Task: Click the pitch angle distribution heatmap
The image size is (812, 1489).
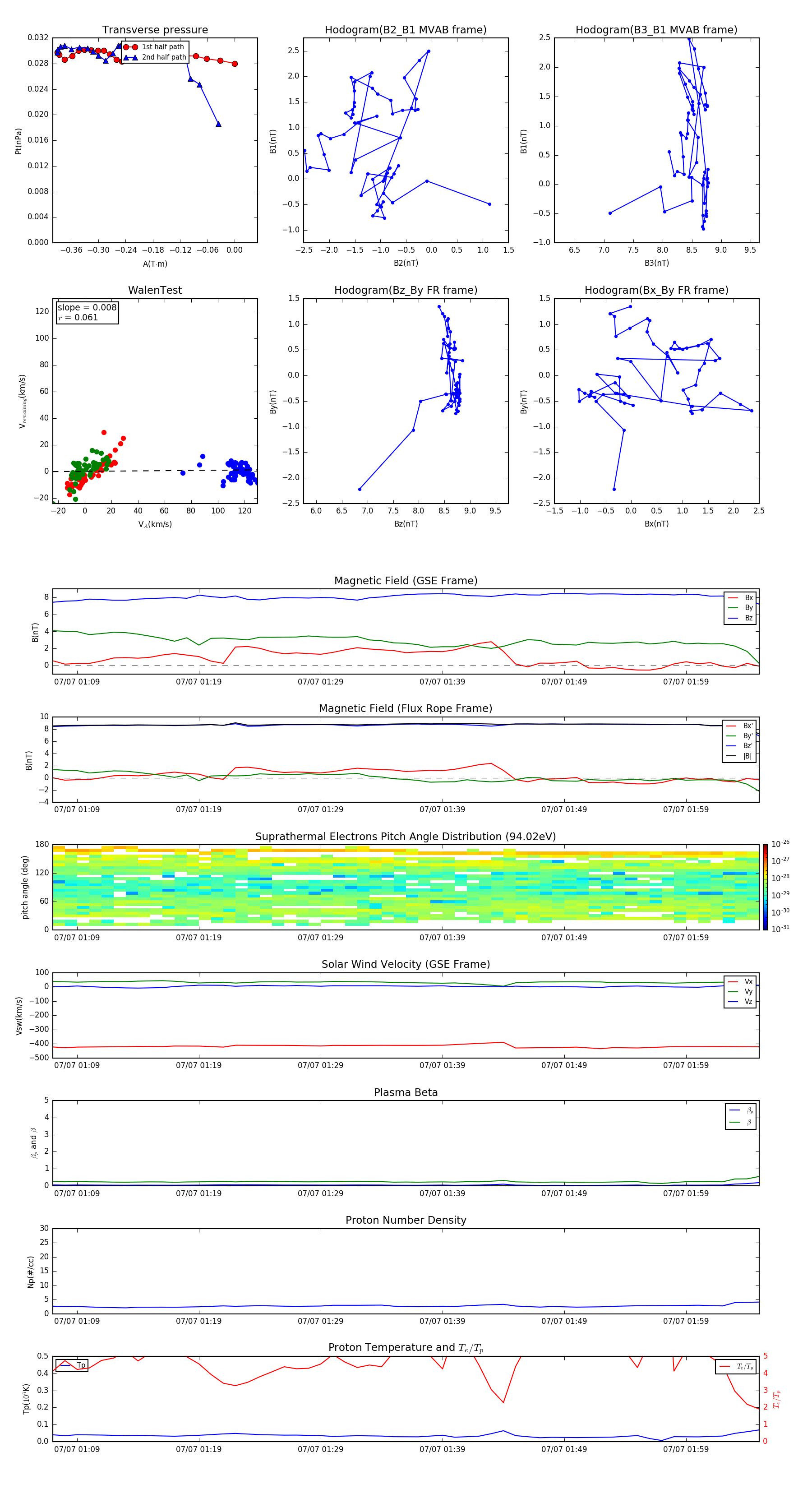Action: tap(406, 887)
